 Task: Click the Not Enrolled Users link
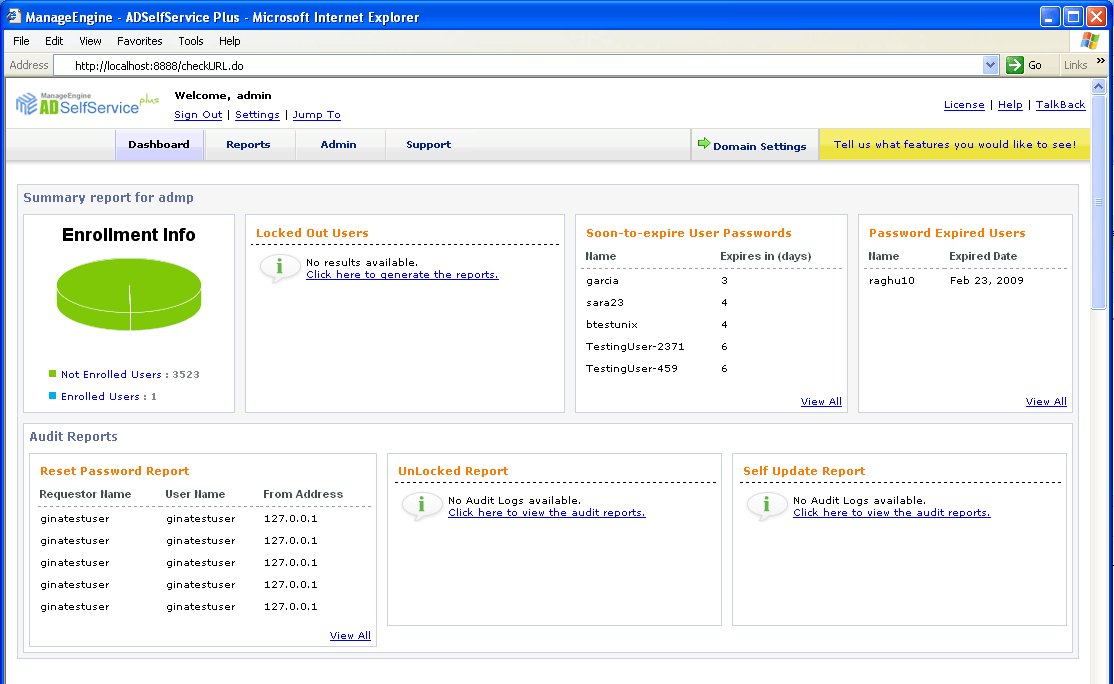[112, 374]
